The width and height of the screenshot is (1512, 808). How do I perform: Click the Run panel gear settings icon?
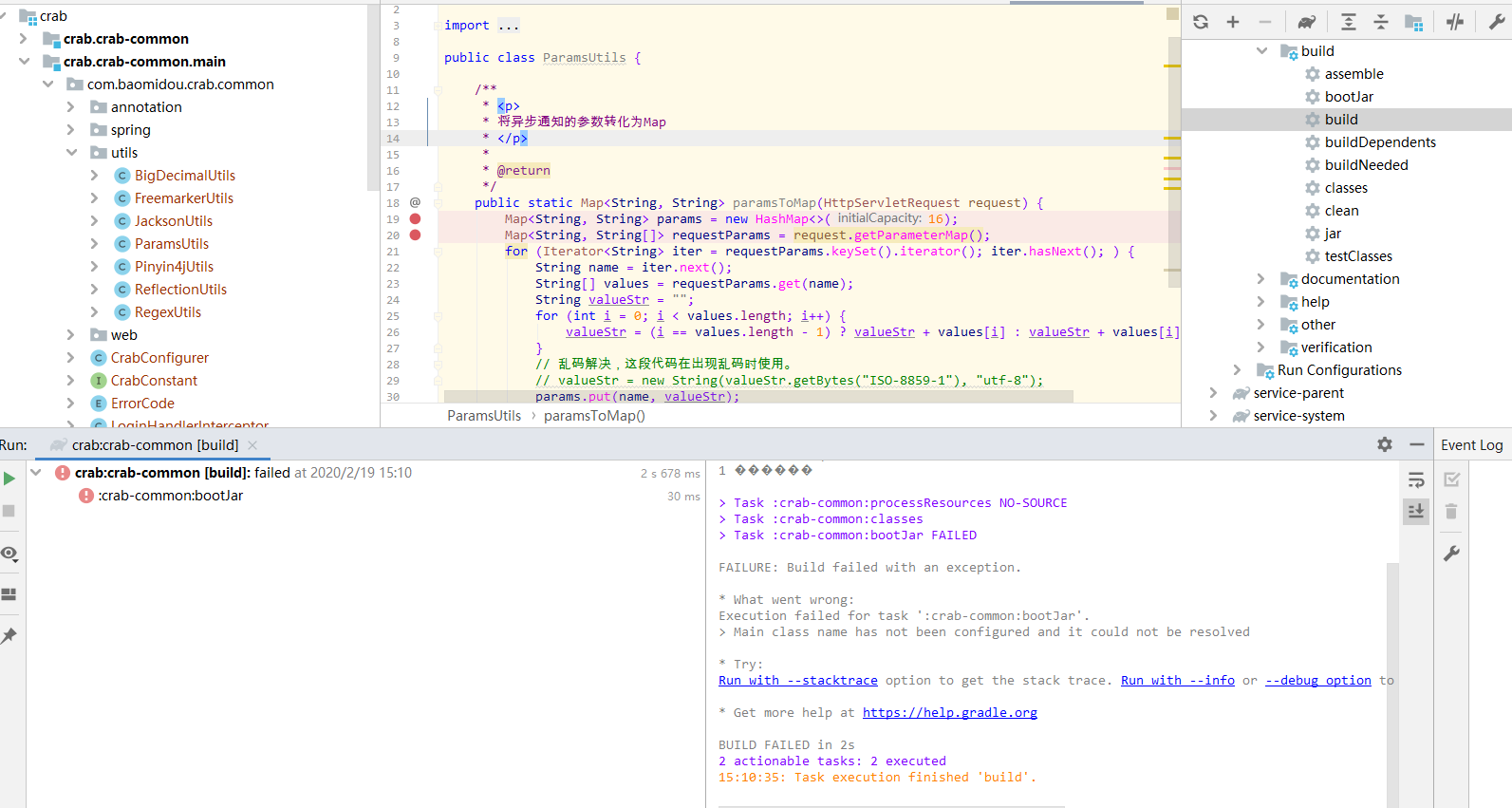pyautogui.click(x=1385, y=444)
